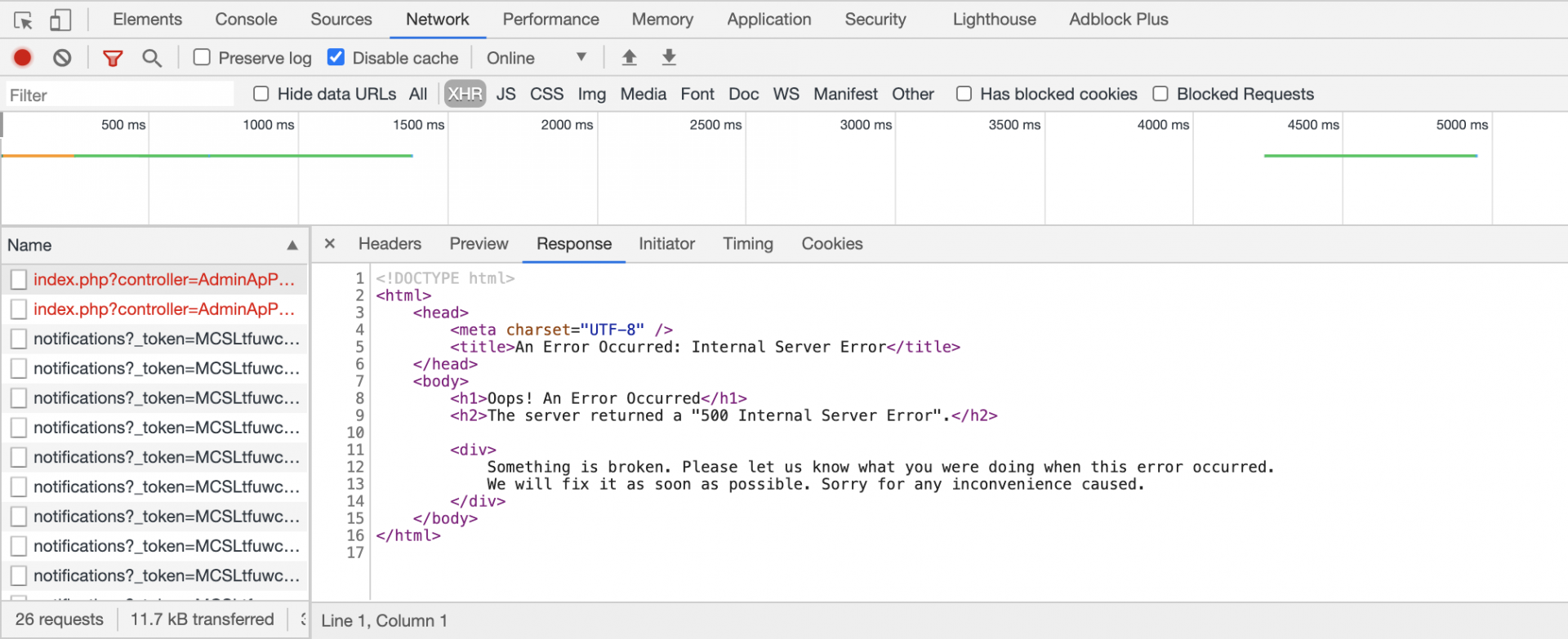Click the export HAR download arrow
Image resolution: width=1568 pixels, height=639 pixels.
click(669, 58)
